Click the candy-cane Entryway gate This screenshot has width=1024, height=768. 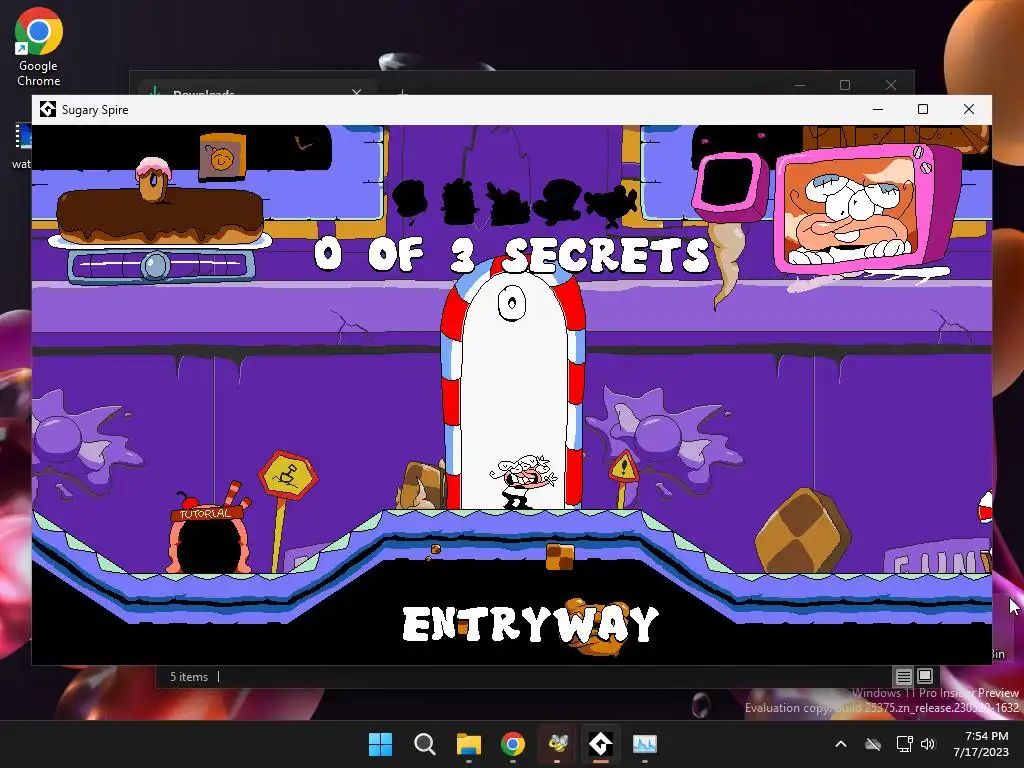coord(513,385)
